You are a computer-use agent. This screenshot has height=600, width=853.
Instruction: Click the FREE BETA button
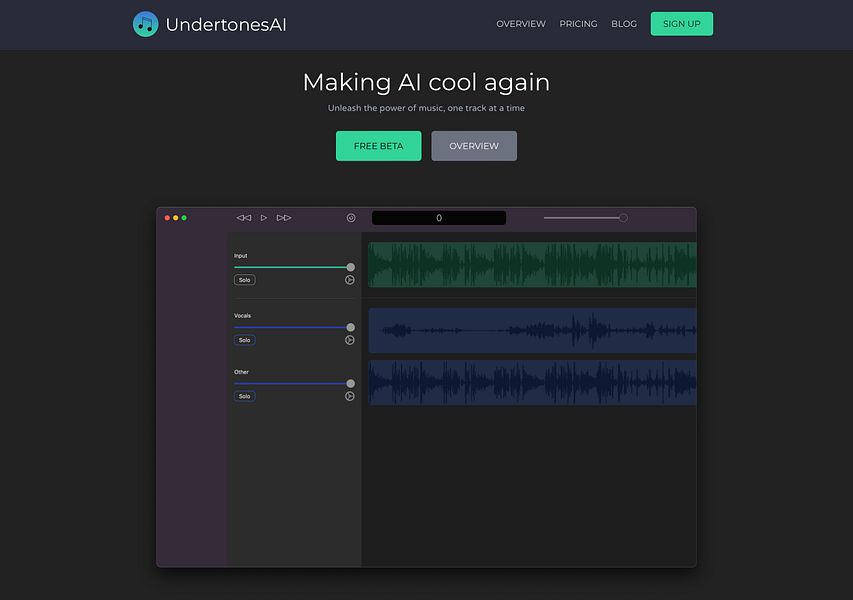click(x=378, y=145)
